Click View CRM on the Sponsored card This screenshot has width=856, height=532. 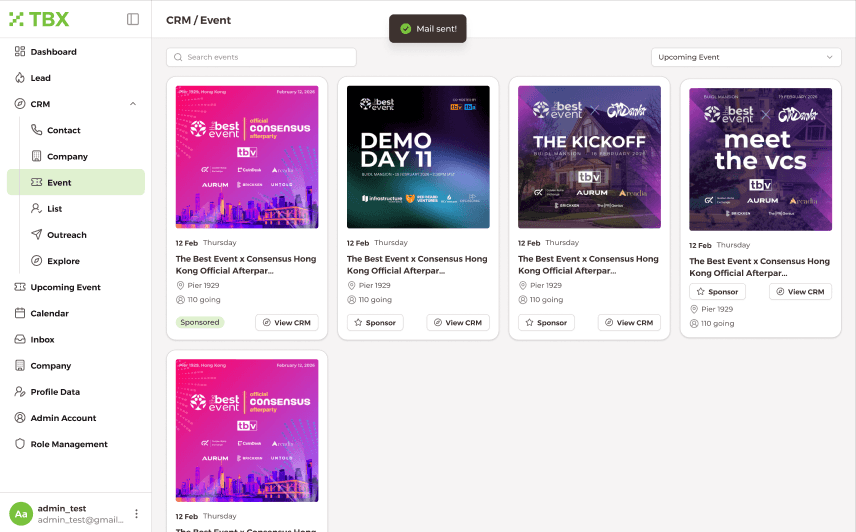point(287,322)
